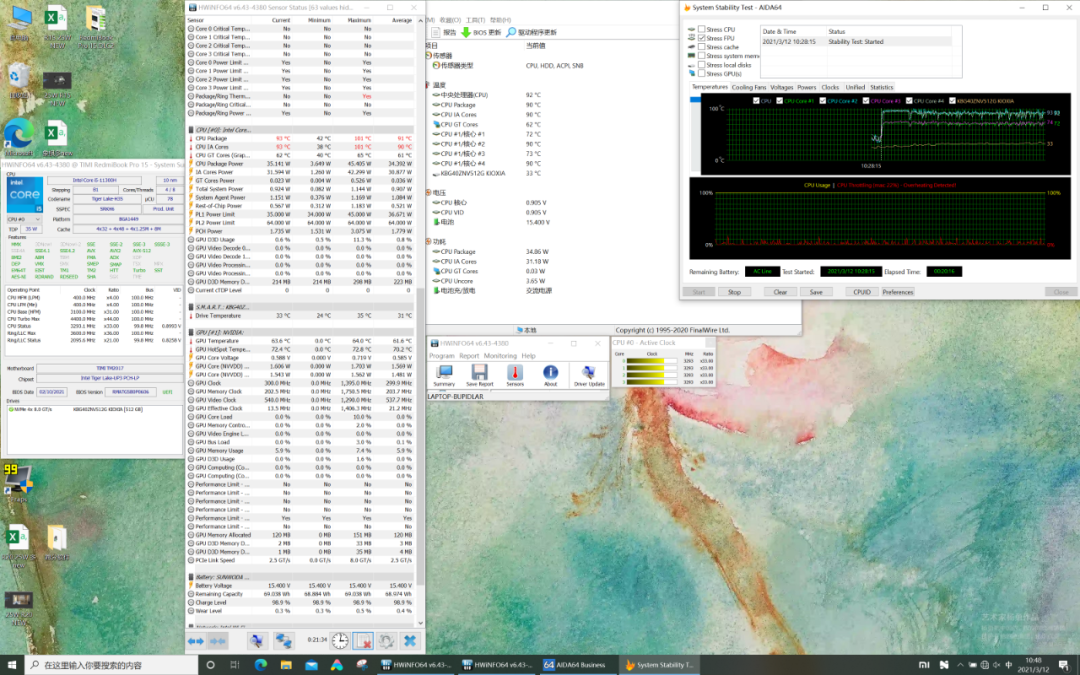Click the Stop button in stability test
This screenshot has width=1080, height=675.
[734, 292]
